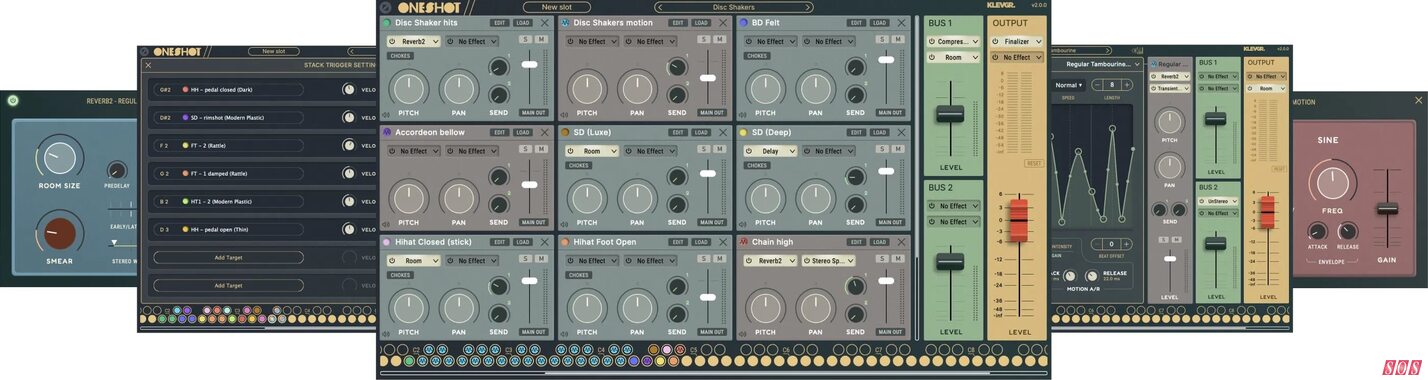Screen dimensions: 1428x380
Task: Click the Pitch knob on Disc Shaker hits
Action: pos(409,89)
